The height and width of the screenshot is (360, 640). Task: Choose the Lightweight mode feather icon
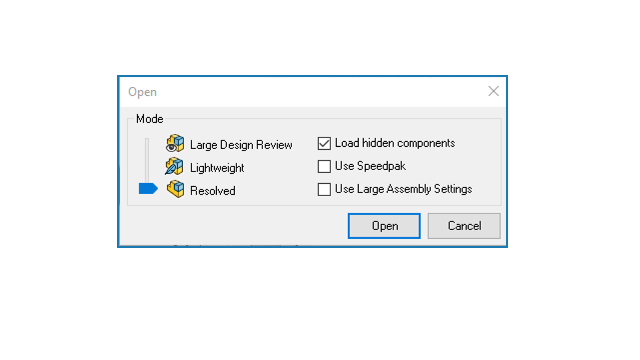click(174, 167)
